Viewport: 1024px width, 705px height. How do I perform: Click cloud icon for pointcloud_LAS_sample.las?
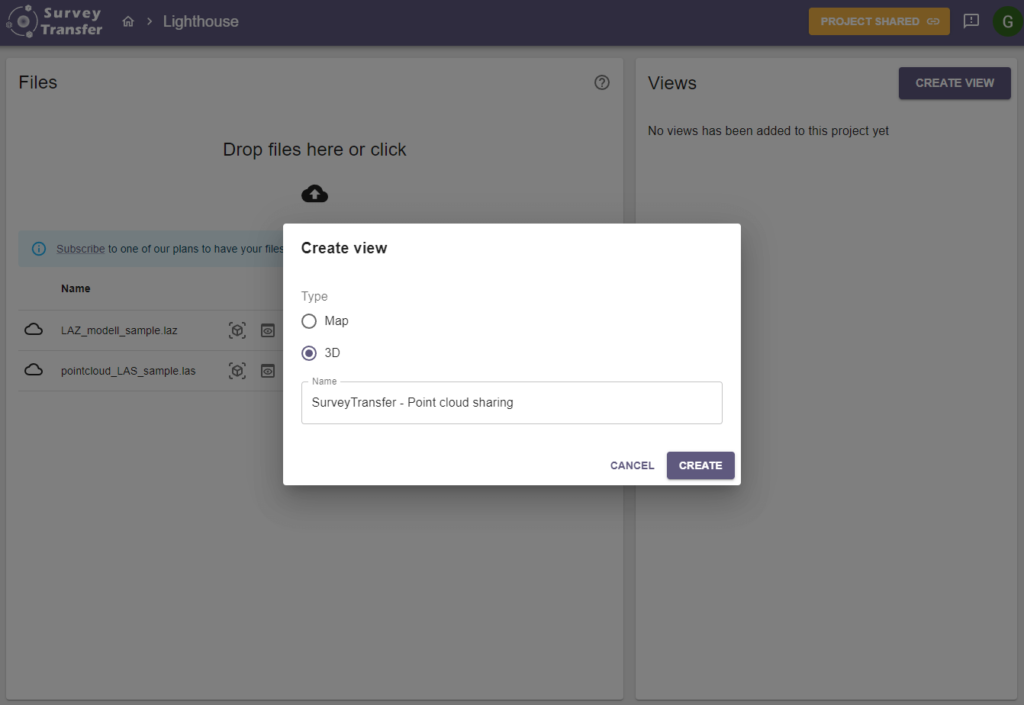[x=34, y=371]
